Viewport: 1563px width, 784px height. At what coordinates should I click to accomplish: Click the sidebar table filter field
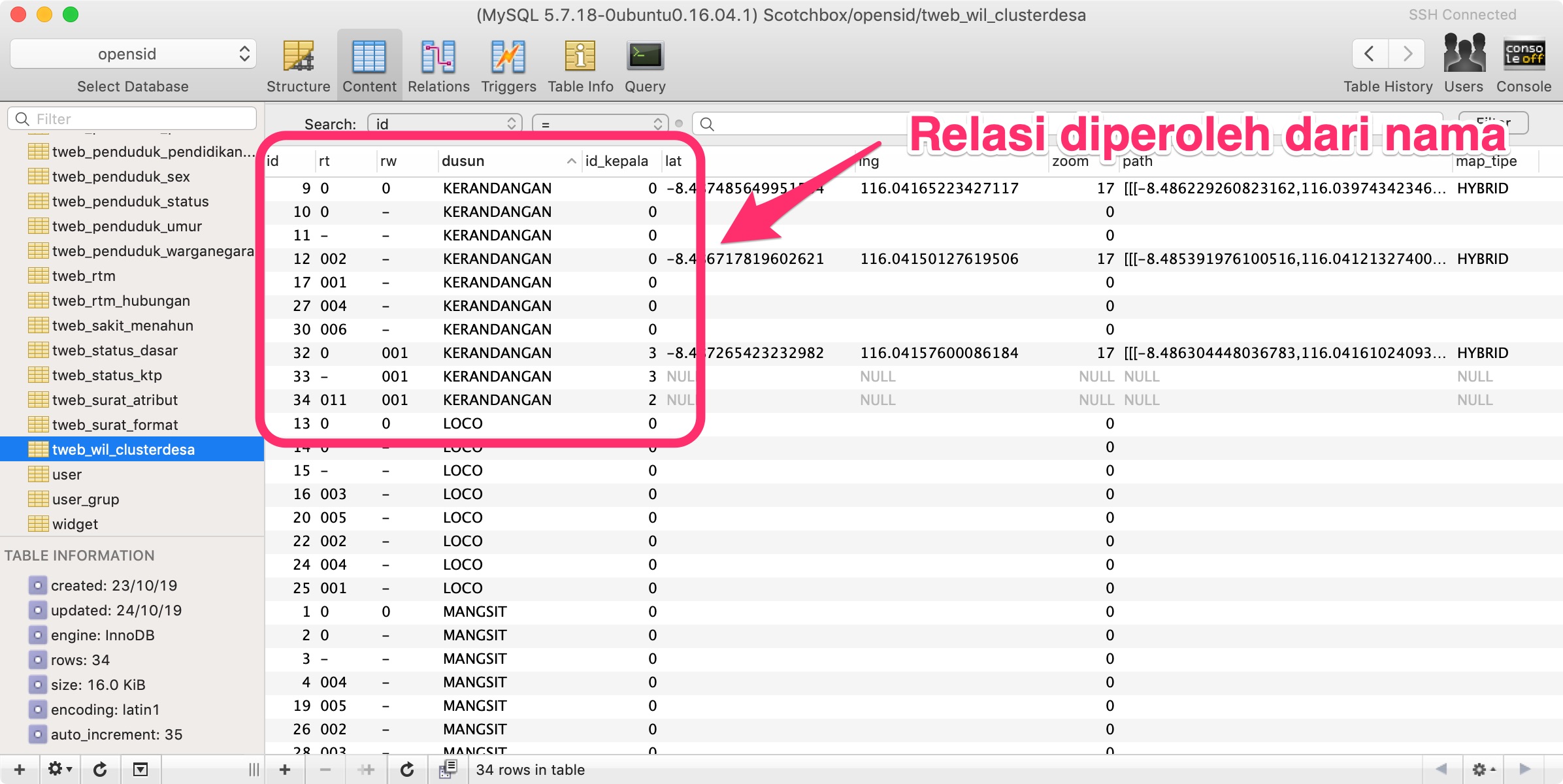click(131, 118)
